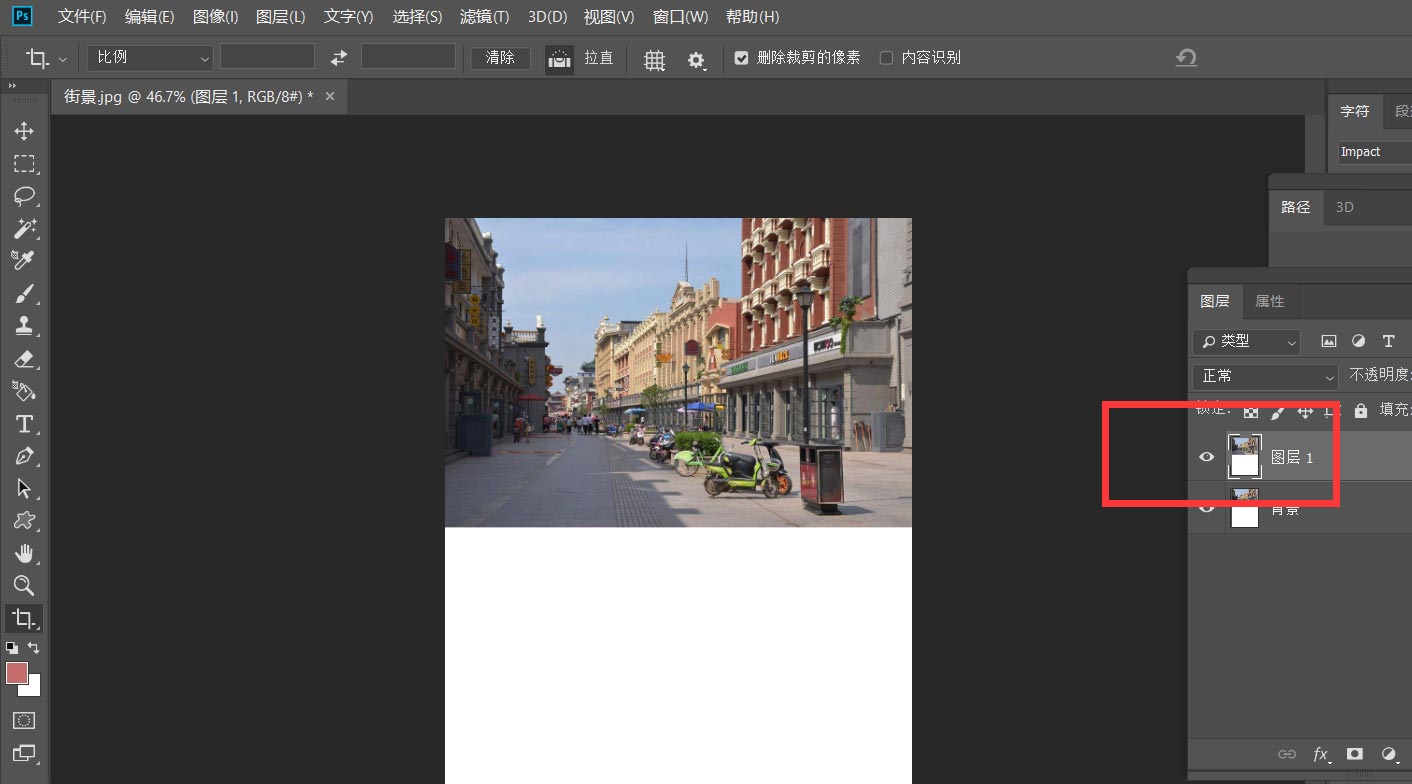This screenshot has height=784, width=1412.
Task: Open the 图层(L) menu
Action: click(280, 17)
